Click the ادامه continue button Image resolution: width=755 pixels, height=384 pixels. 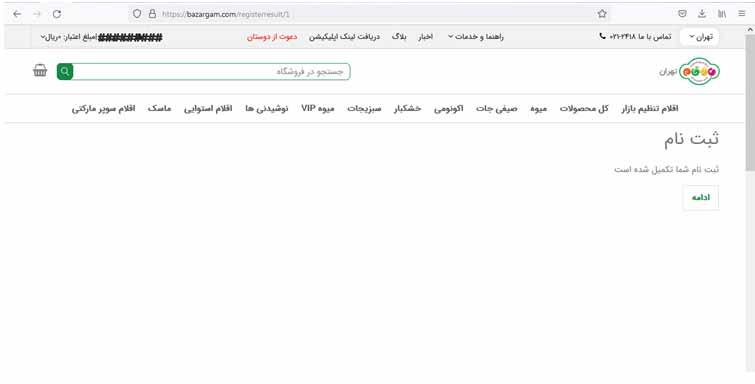pos(701,198)
